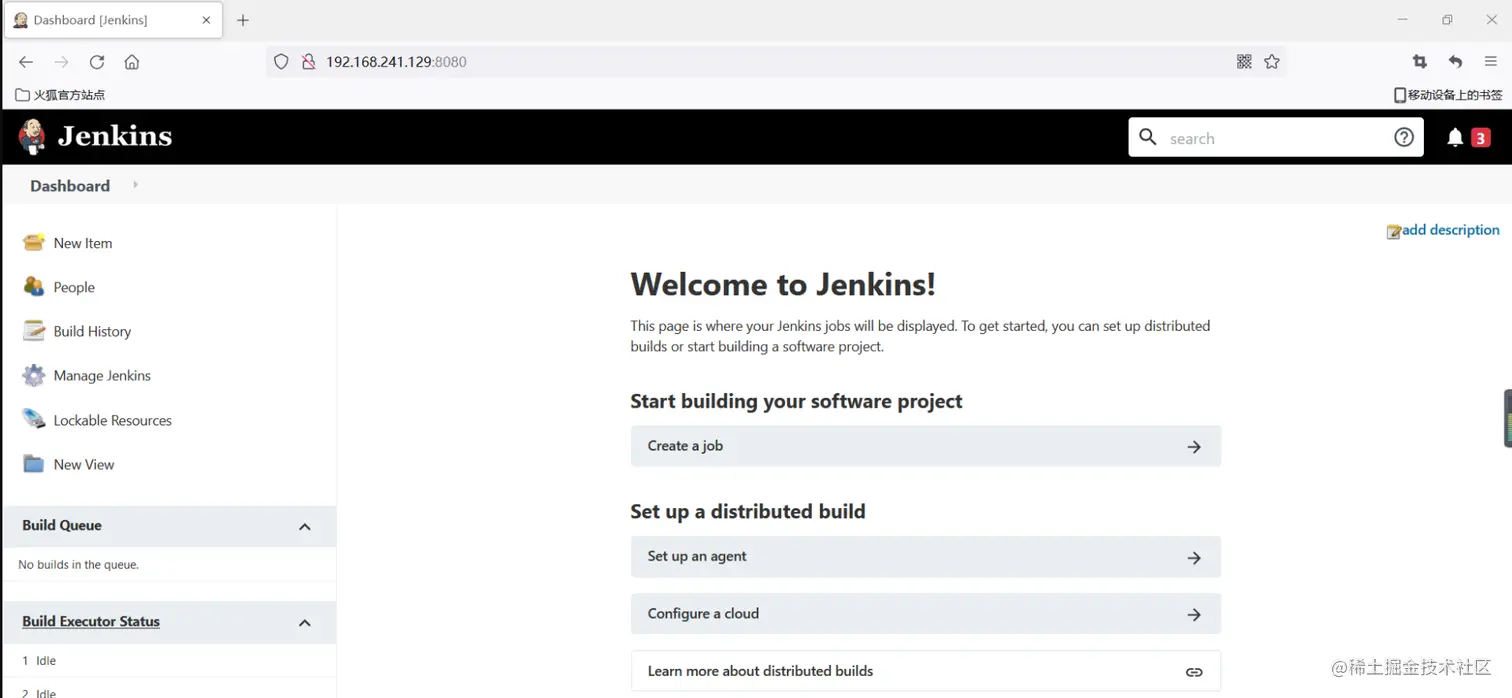Click the New View folder icon
Screen dimensions: 1512x698
[34, 464]
